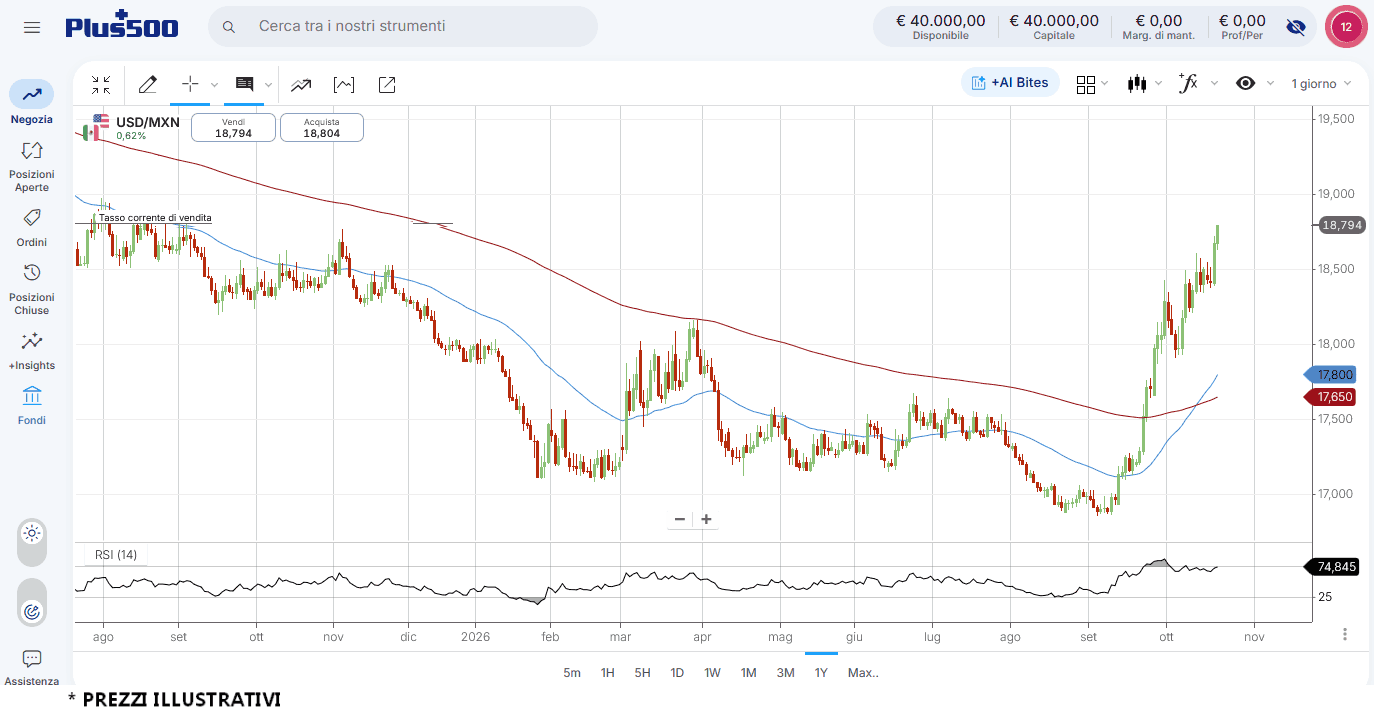Click the Marg. di mant. value
Viewport: 1374px width, 712px height.
[x=1158, y=26]
